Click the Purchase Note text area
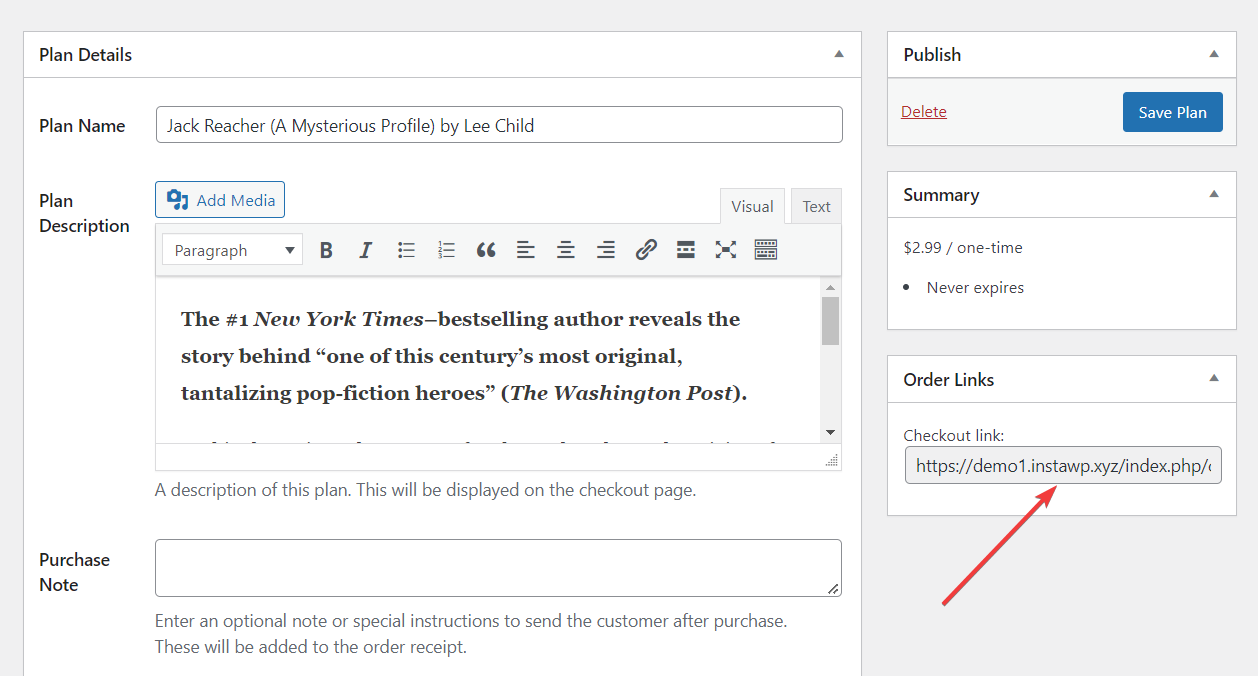1258x676 pixels. tap(498, 568)
